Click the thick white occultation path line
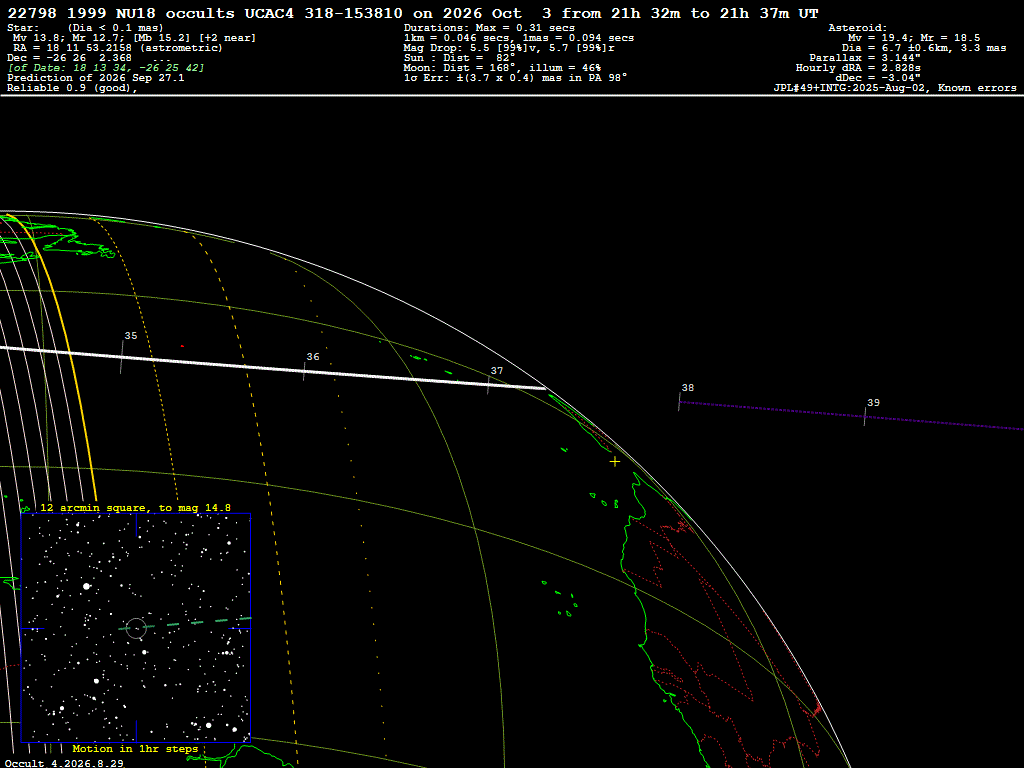The height and width of the screenshot is (768, 1024). click(x=273, y=368)
